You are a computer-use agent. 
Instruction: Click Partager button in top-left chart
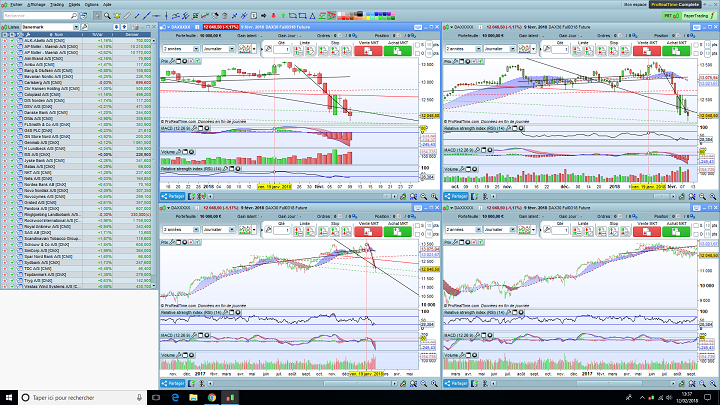(x=173, y=197)
